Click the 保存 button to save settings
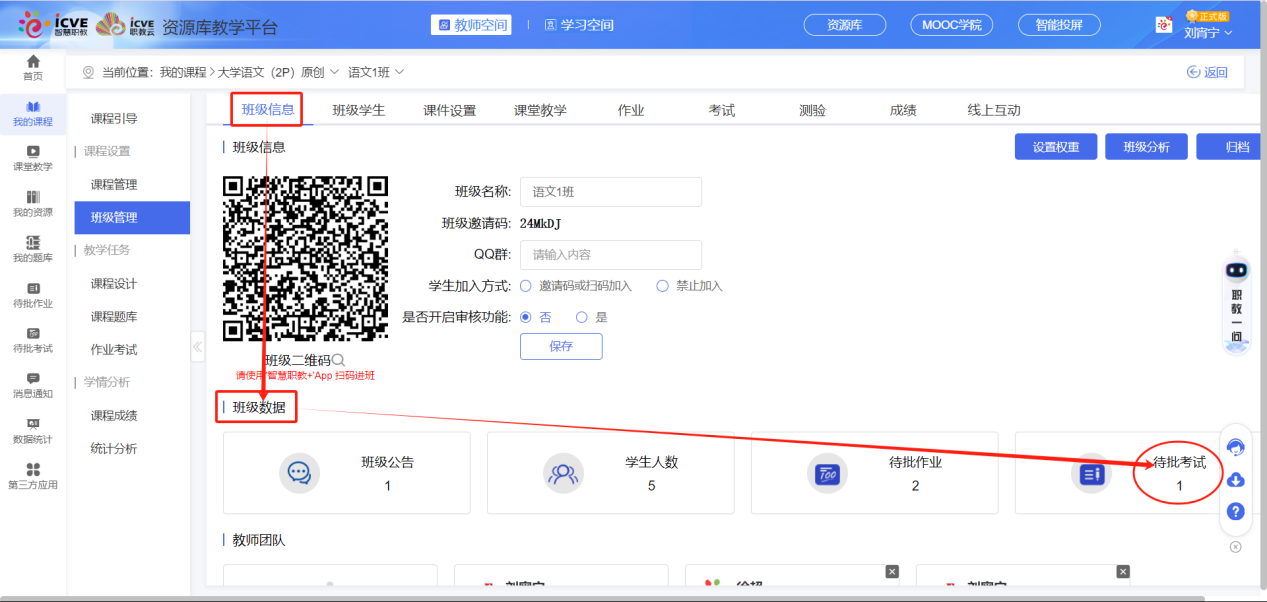This screenshot has height=602, width=1267. pyautogui.click(x=561, y=346)
